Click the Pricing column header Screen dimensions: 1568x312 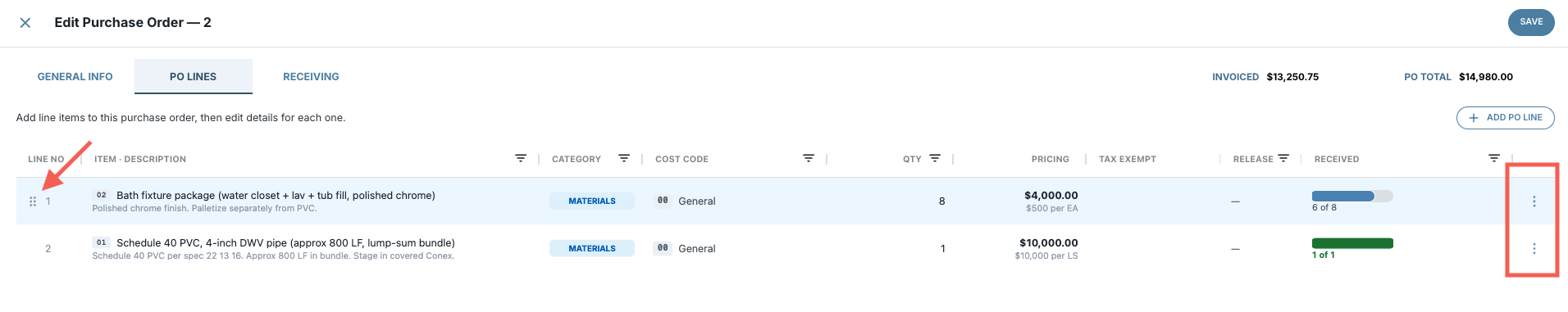click(1051, 159)
